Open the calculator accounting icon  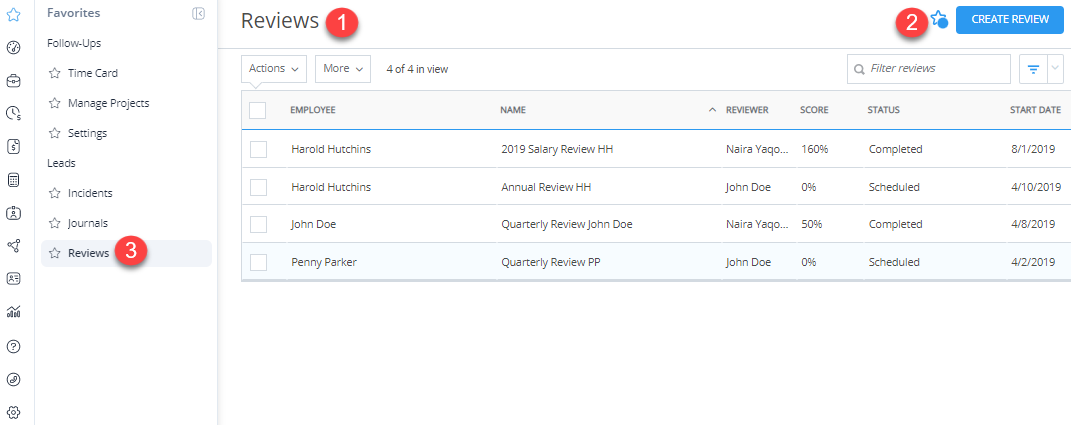point(13,180)
